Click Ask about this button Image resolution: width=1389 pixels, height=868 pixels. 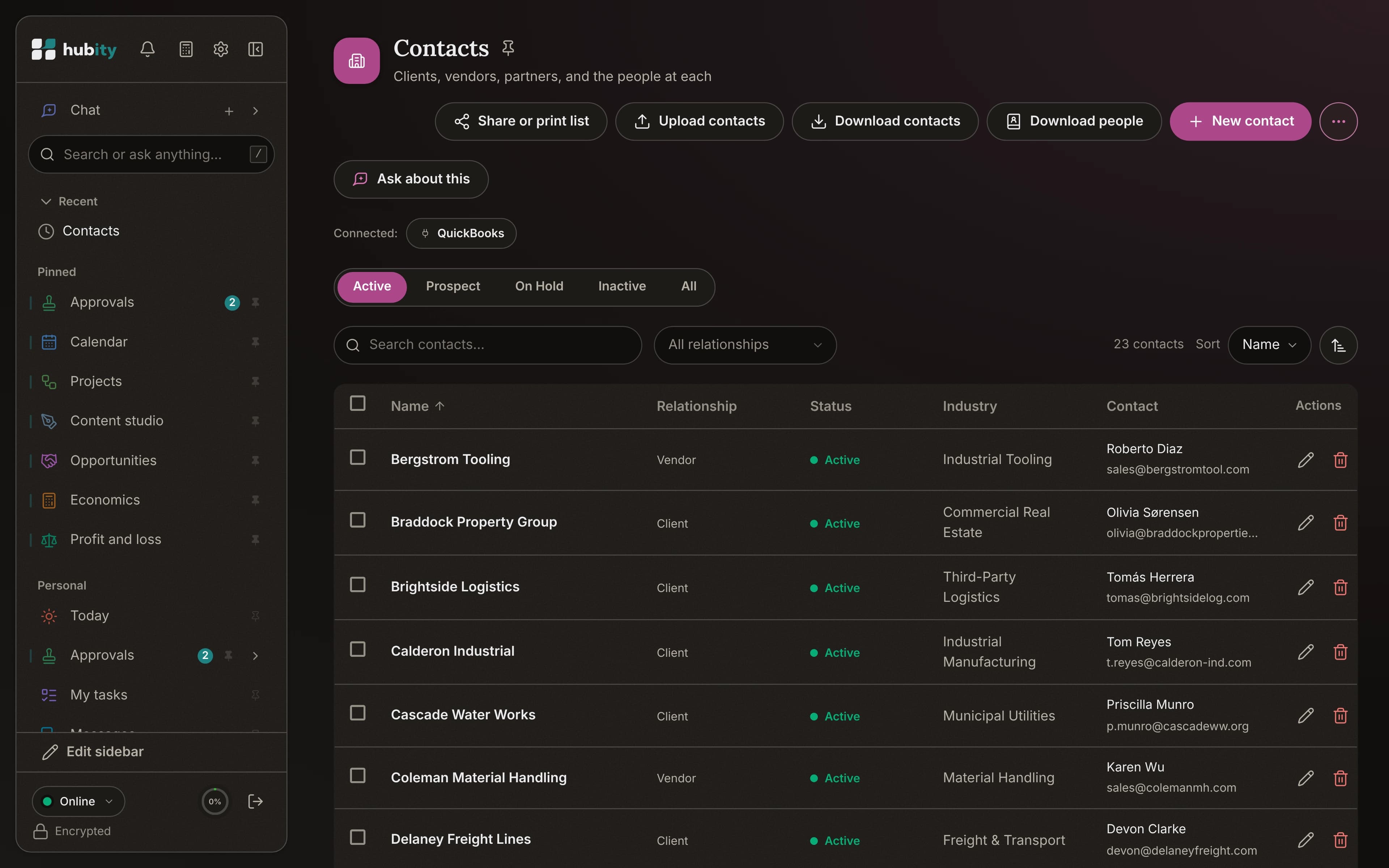point(411,179)
